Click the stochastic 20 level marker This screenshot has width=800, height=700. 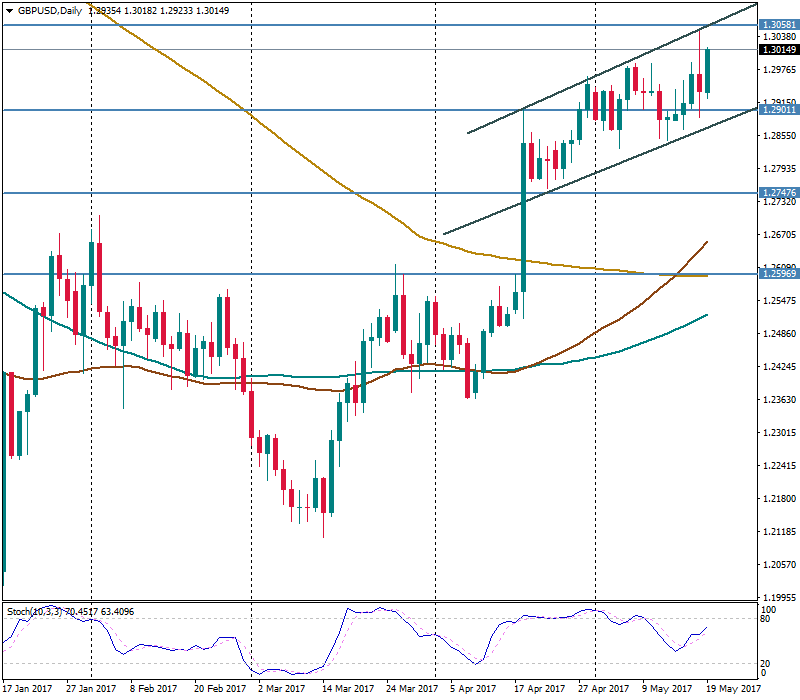[x=768, y=664]
